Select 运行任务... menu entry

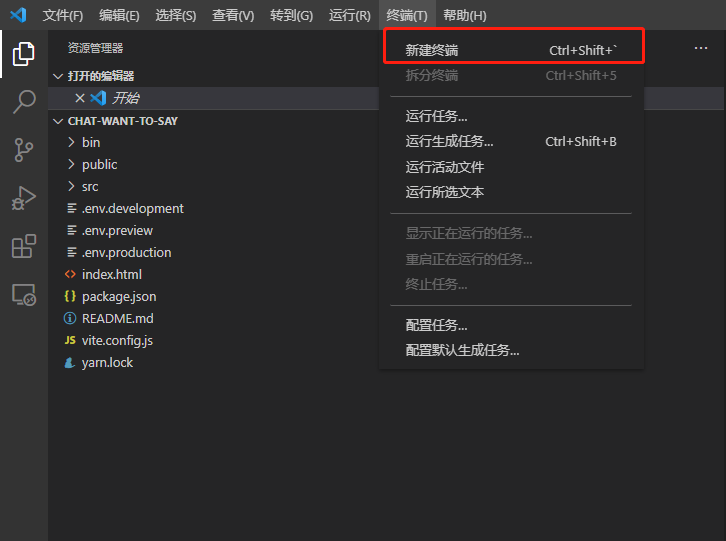(x=511, y=116)
